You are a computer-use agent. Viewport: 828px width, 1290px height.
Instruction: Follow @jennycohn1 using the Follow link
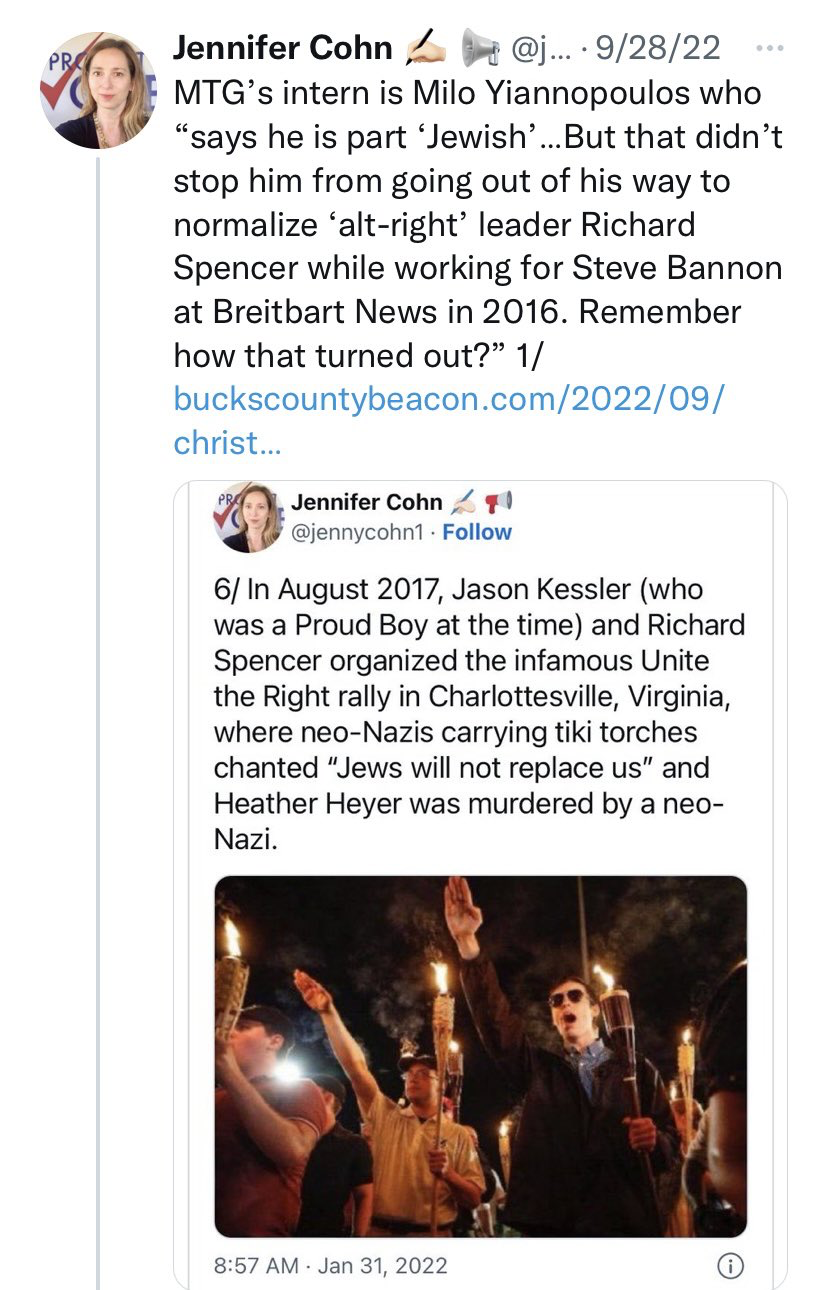(x=477, y=532)
